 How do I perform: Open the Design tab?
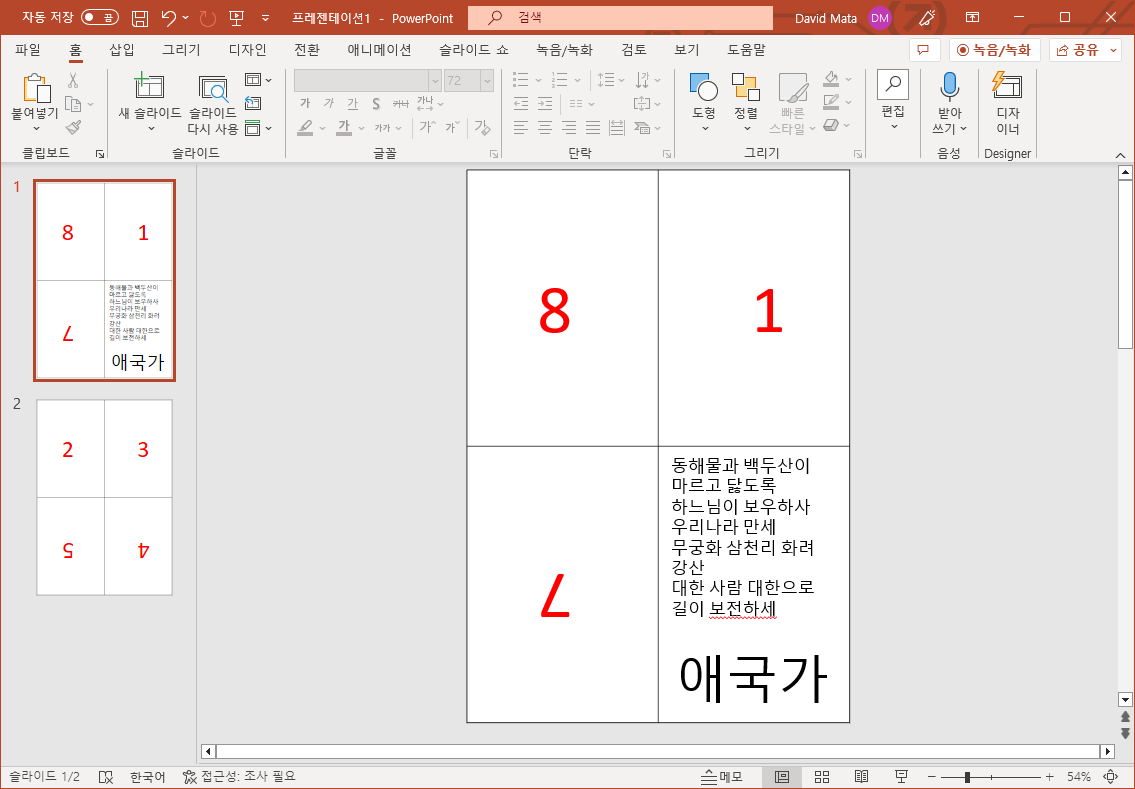tap(248, 50)
